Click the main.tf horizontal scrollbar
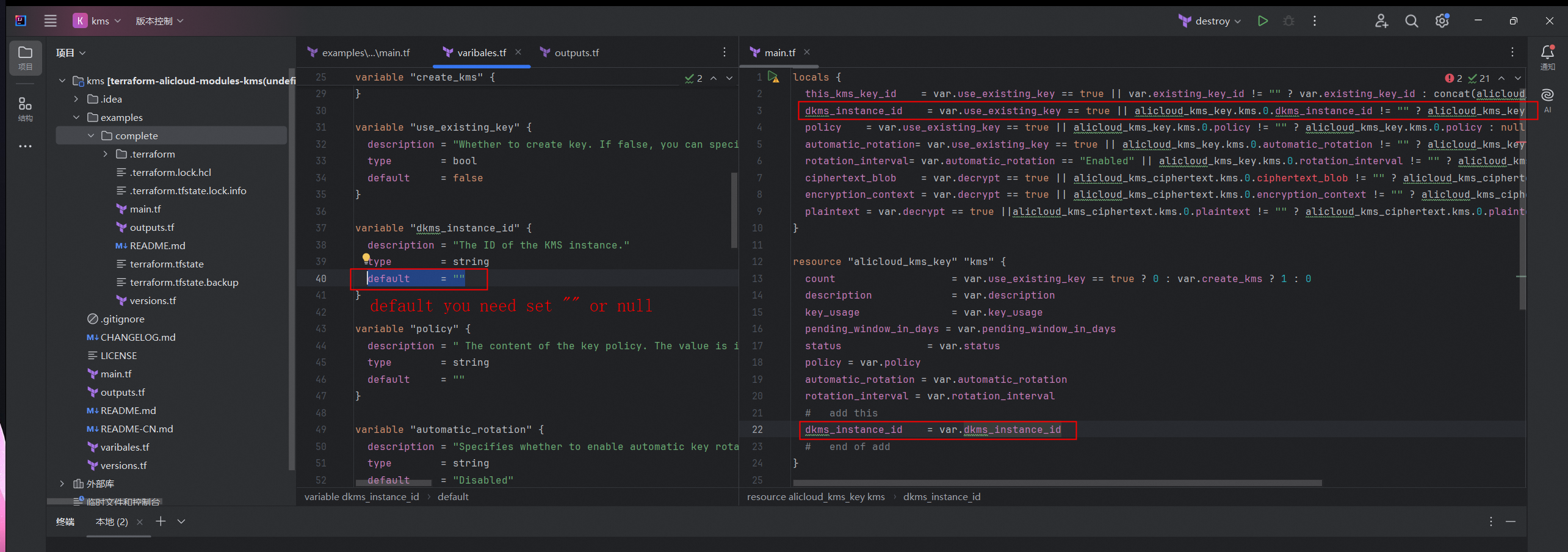Viewport: 1568px width, 552px height. coord(1057,483)
